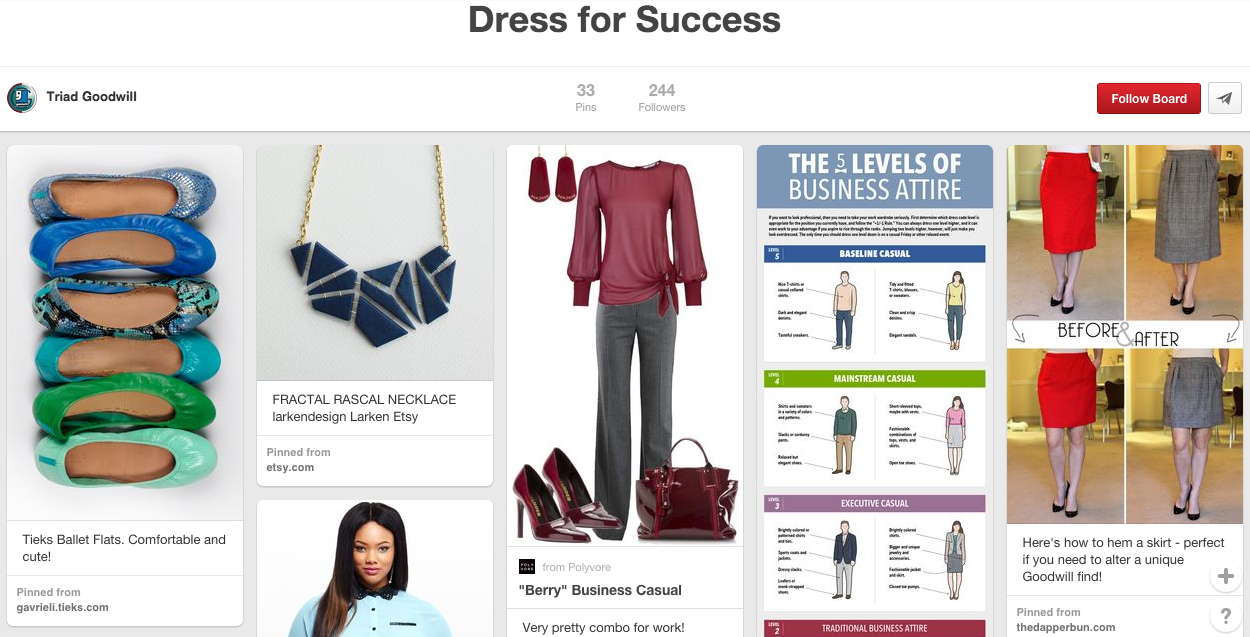This screenshot has width=1250, height=637.
Task: View the 244 Followers count
Action: click(x=662, y=98)
